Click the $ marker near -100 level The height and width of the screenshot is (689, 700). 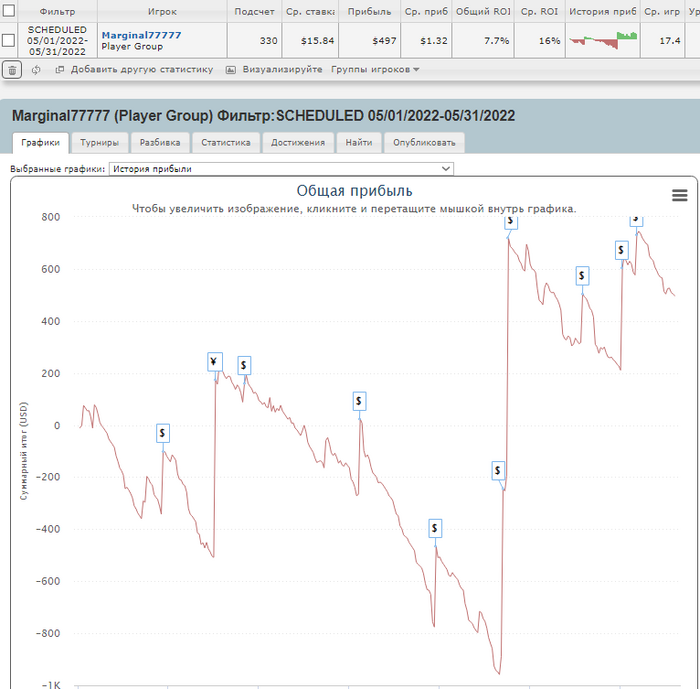pos(162,433)
